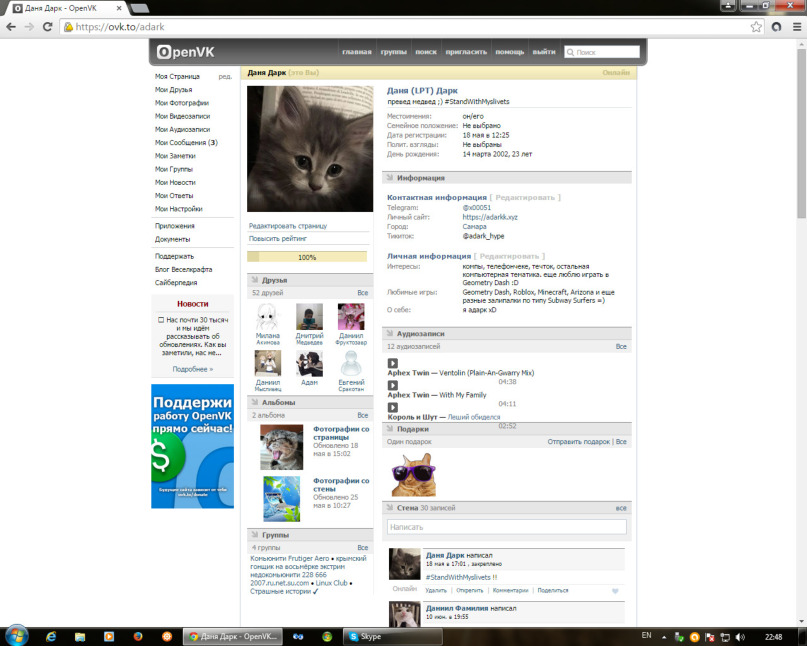Open Фотографии со страницы album thumbnail

(x=282, y=447)
